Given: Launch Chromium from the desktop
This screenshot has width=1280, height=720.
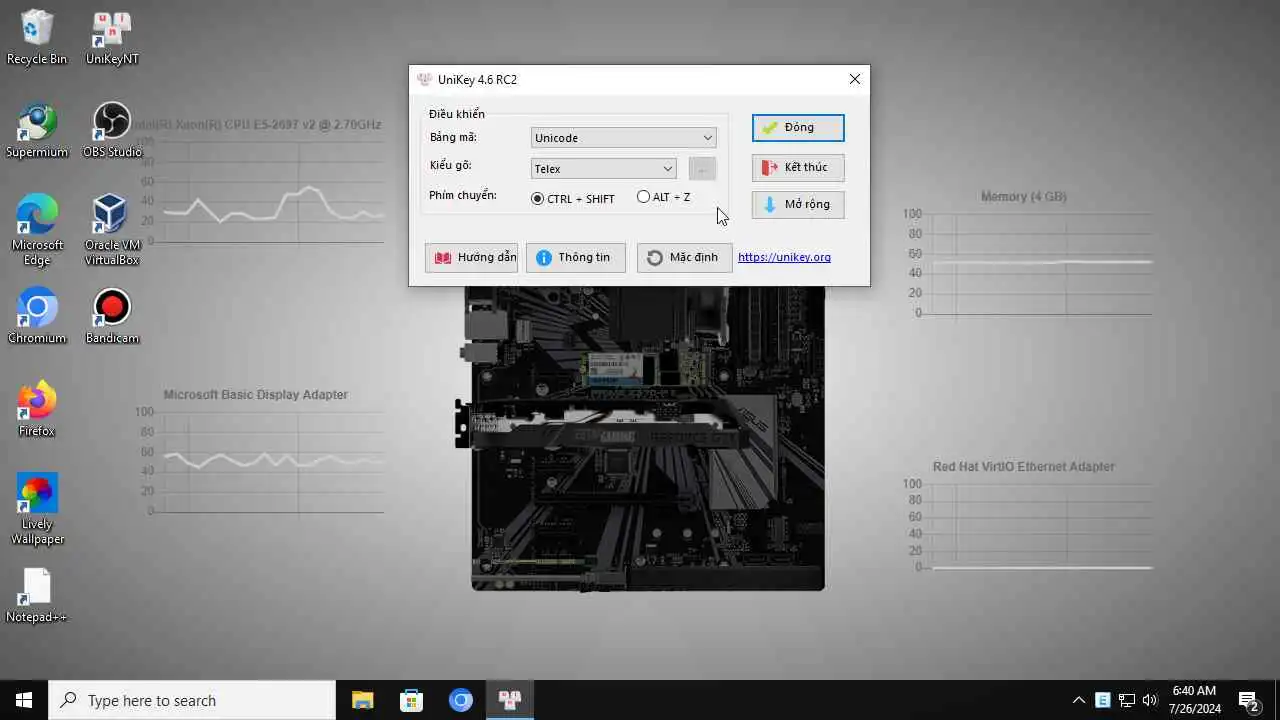Looking at the screenshot, I should pos(37,317).
